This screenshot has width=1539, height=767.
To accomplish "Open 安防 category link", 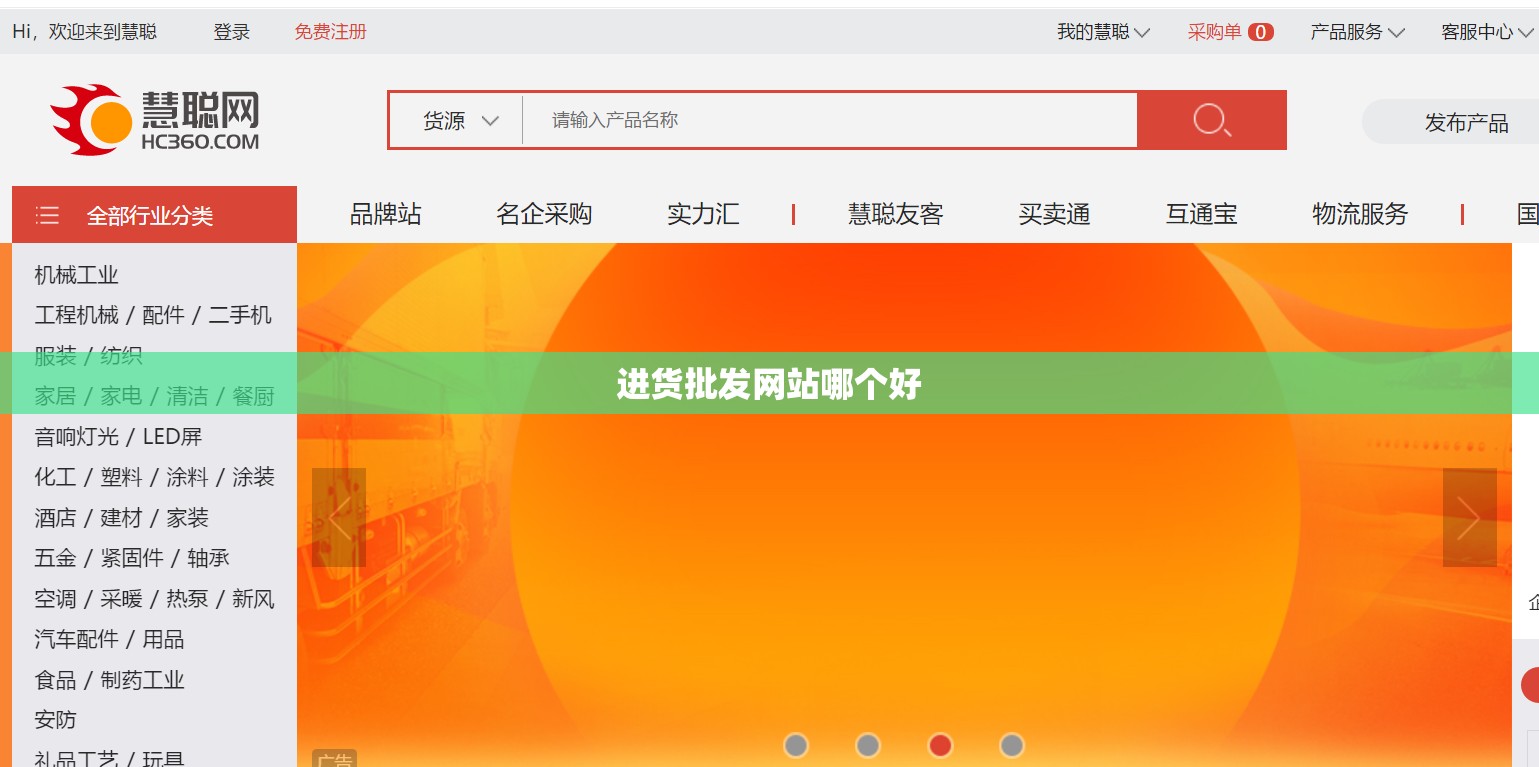I will point(55,720).
